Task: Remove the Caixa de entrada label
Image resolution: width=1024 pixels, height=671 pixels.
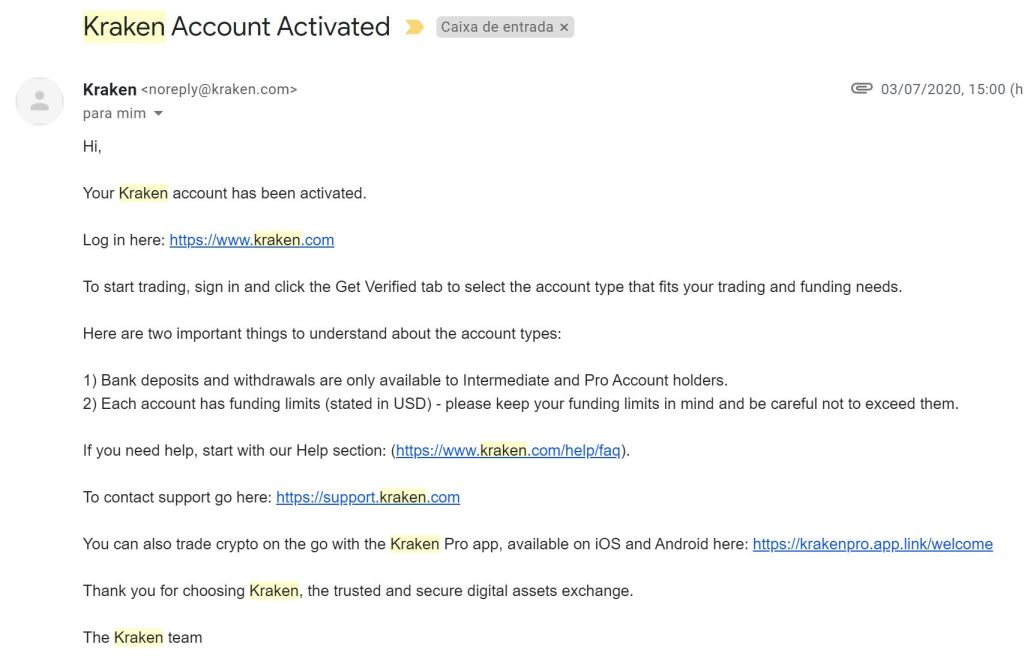Action: click(564, 28)
